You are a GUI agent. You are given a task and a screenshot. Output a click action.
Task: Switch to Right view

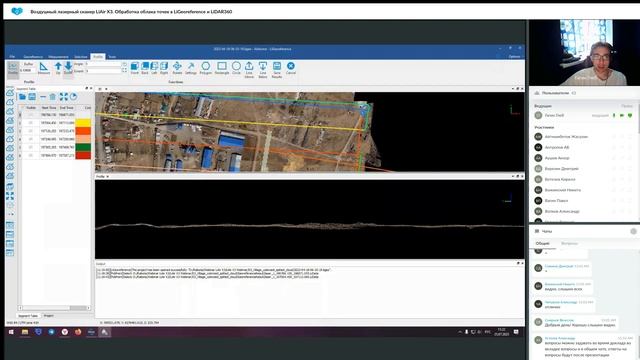point(164,68)
